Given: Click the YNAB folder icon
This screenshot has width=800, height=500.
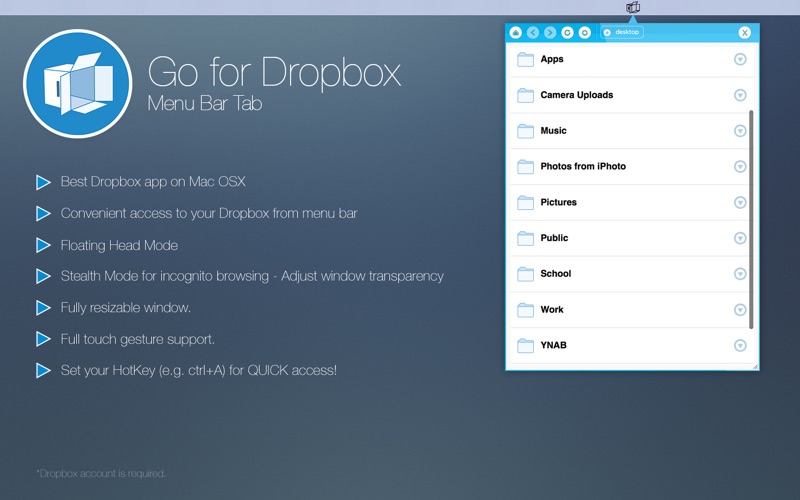Looking at the screenshot, I should pos(526,345).
